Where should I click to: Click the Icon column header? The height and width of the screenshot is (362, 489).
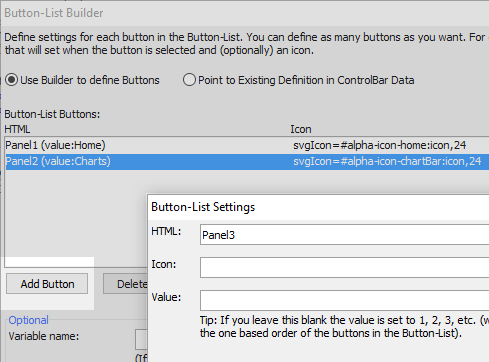(x=301, y=129)
